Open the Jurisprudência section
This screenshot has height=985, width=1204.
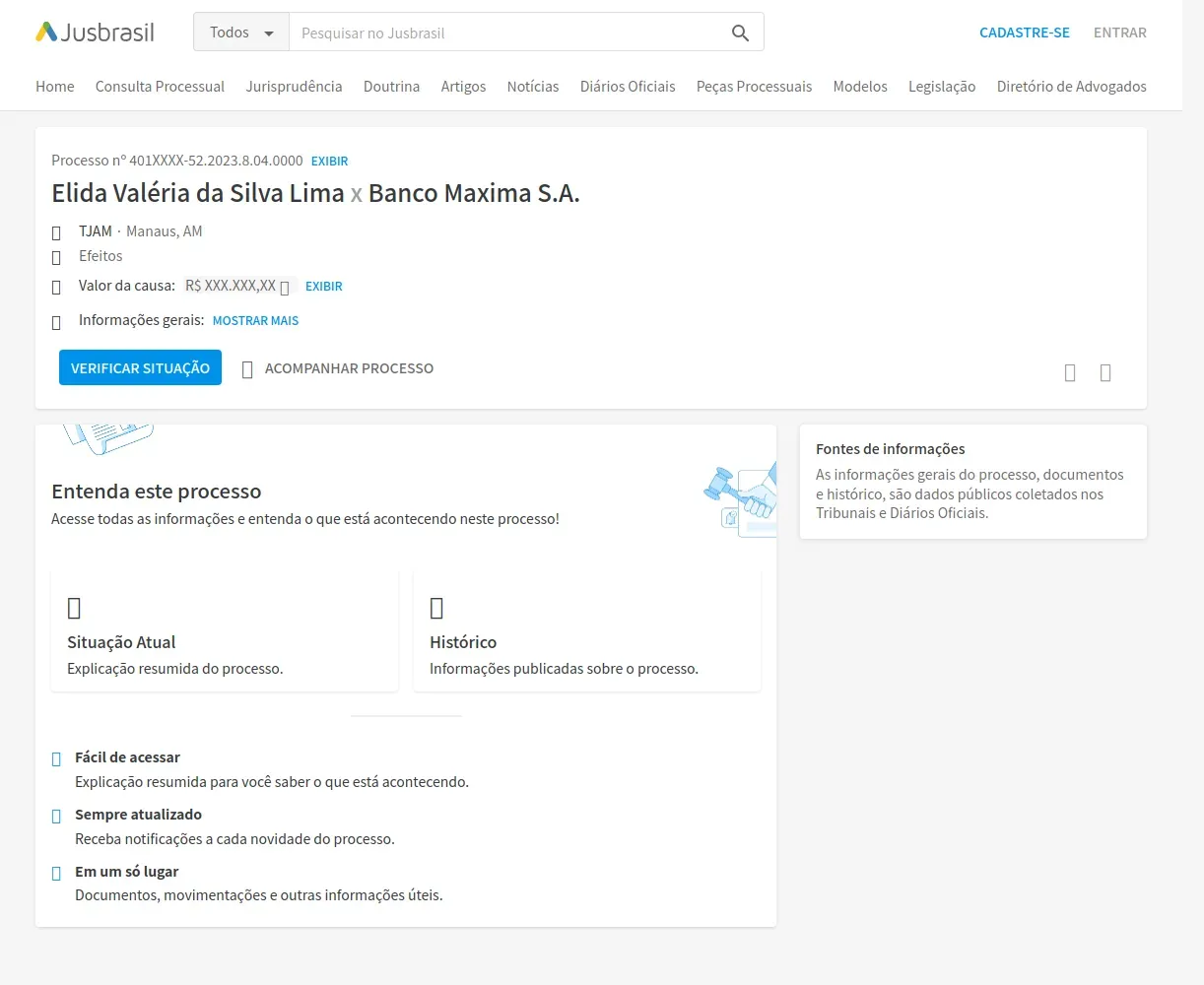pyautogui.click(x=294, y=87)
